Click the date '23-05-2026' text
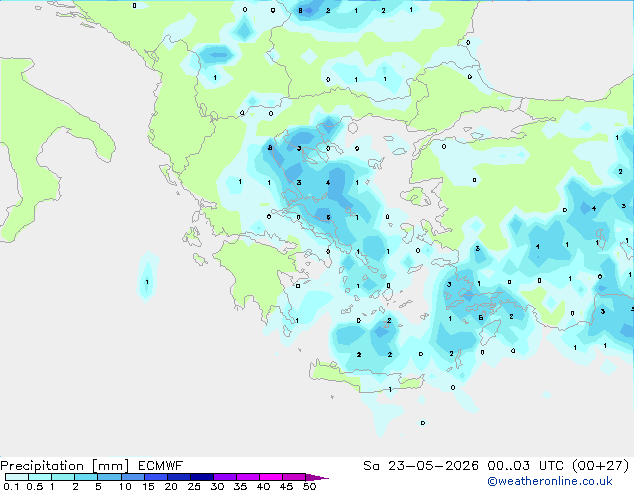Image resolution: width=634 pixels, height=490 pixels. click(x=433, y=466)
